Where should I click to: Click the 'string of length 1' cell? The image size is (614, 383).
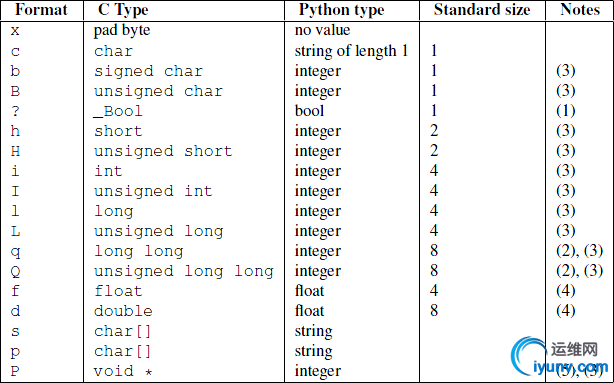pyautogui.click(x=351, y=51)
